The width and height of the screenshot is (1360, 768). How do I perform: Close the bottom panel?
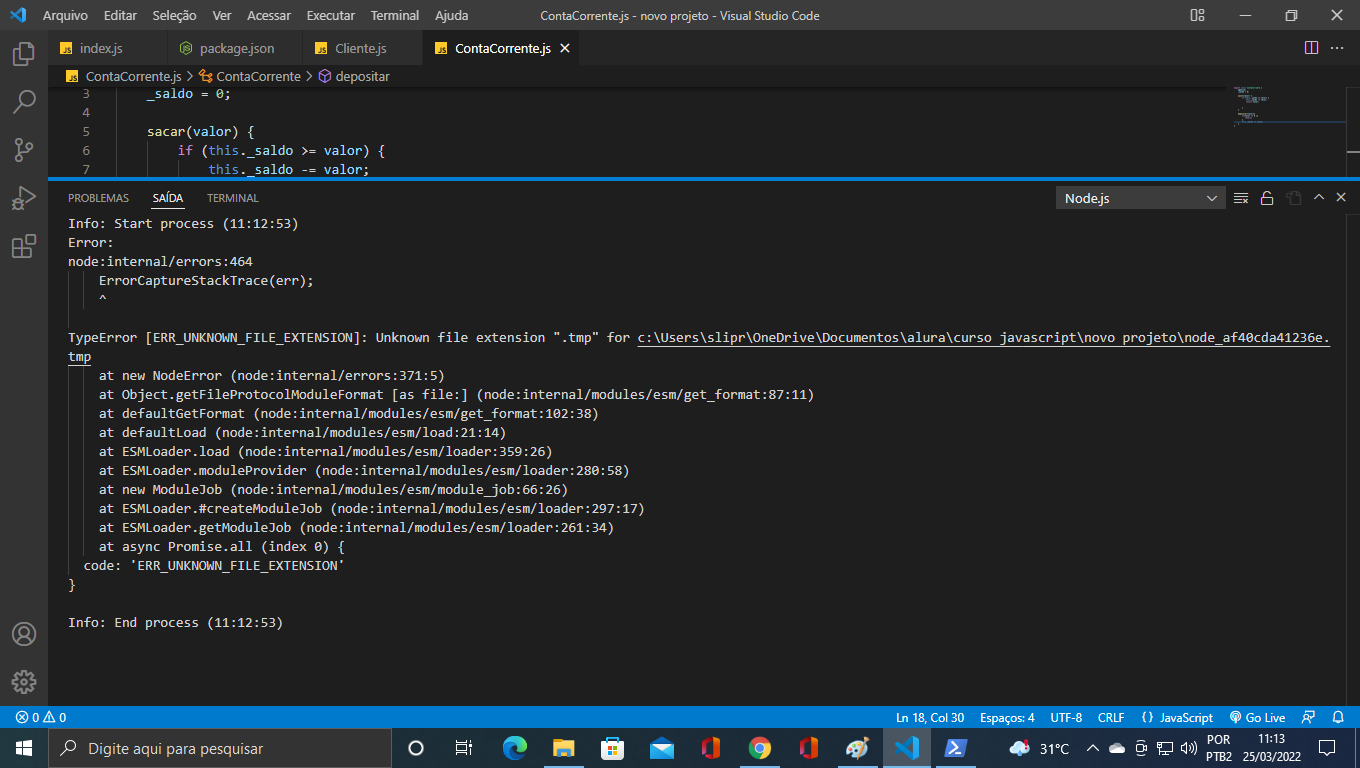[1341, 198]
